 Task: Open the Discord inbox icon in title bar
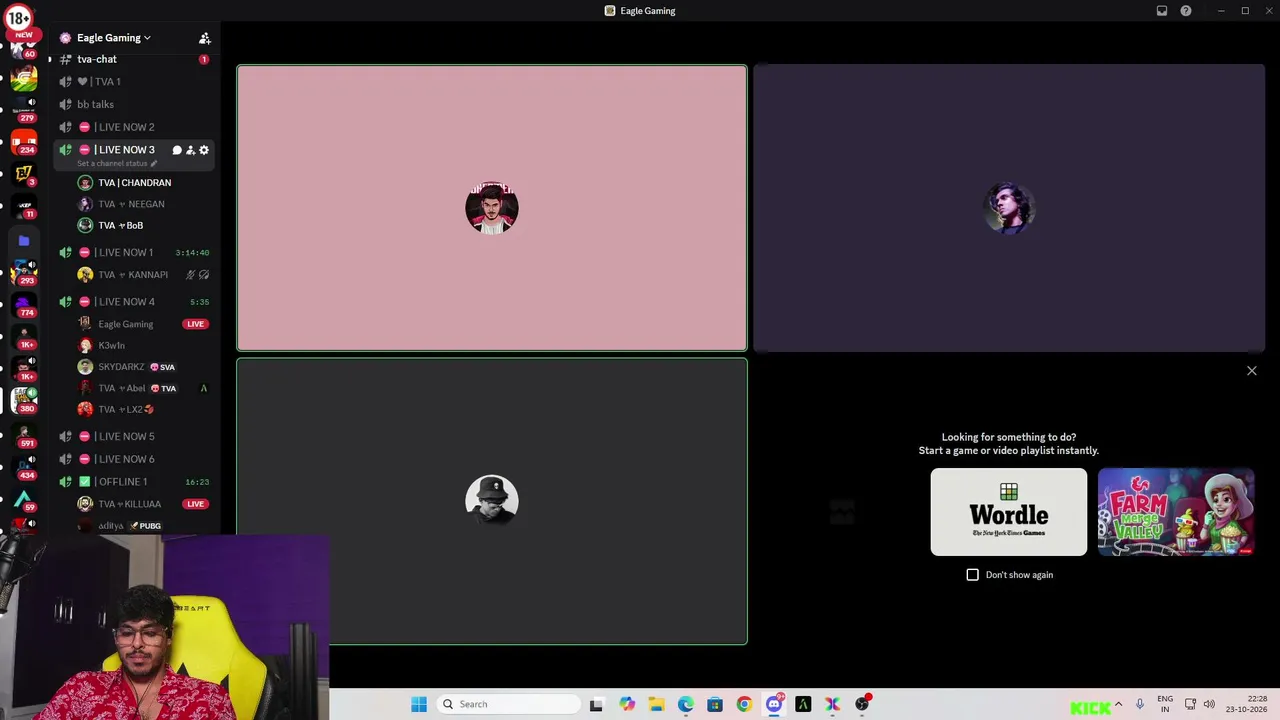click(x=1162, y=11)
